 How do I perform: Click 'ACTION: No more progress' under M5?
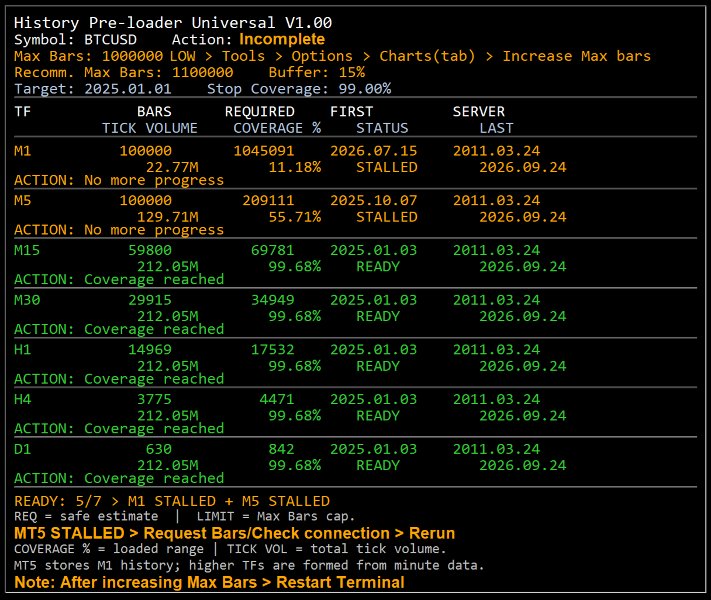pos(119,230)
